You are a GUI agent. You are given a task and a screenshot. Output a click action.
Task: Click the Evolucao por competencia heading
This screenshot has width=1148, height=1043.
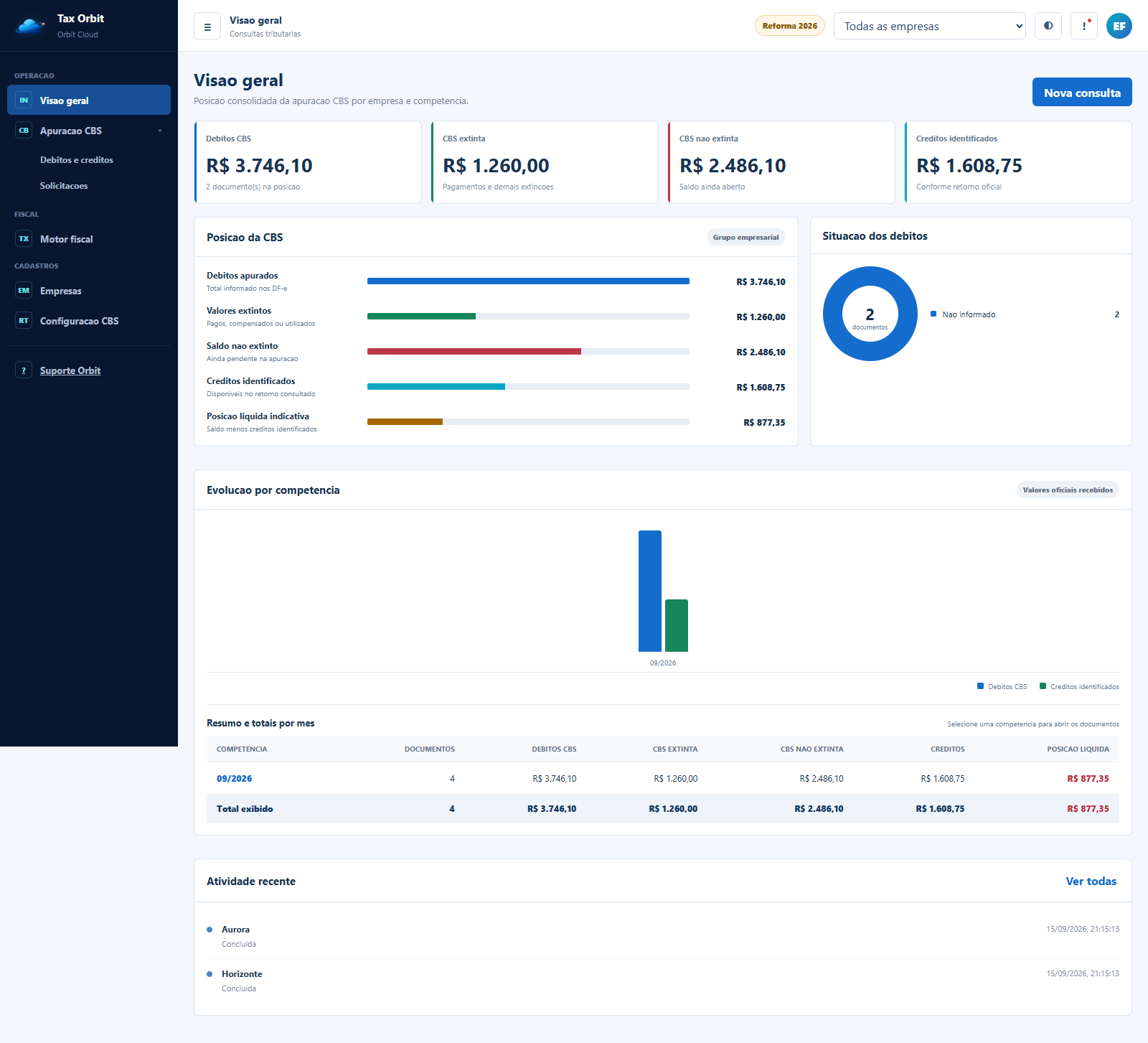[273, 490]
